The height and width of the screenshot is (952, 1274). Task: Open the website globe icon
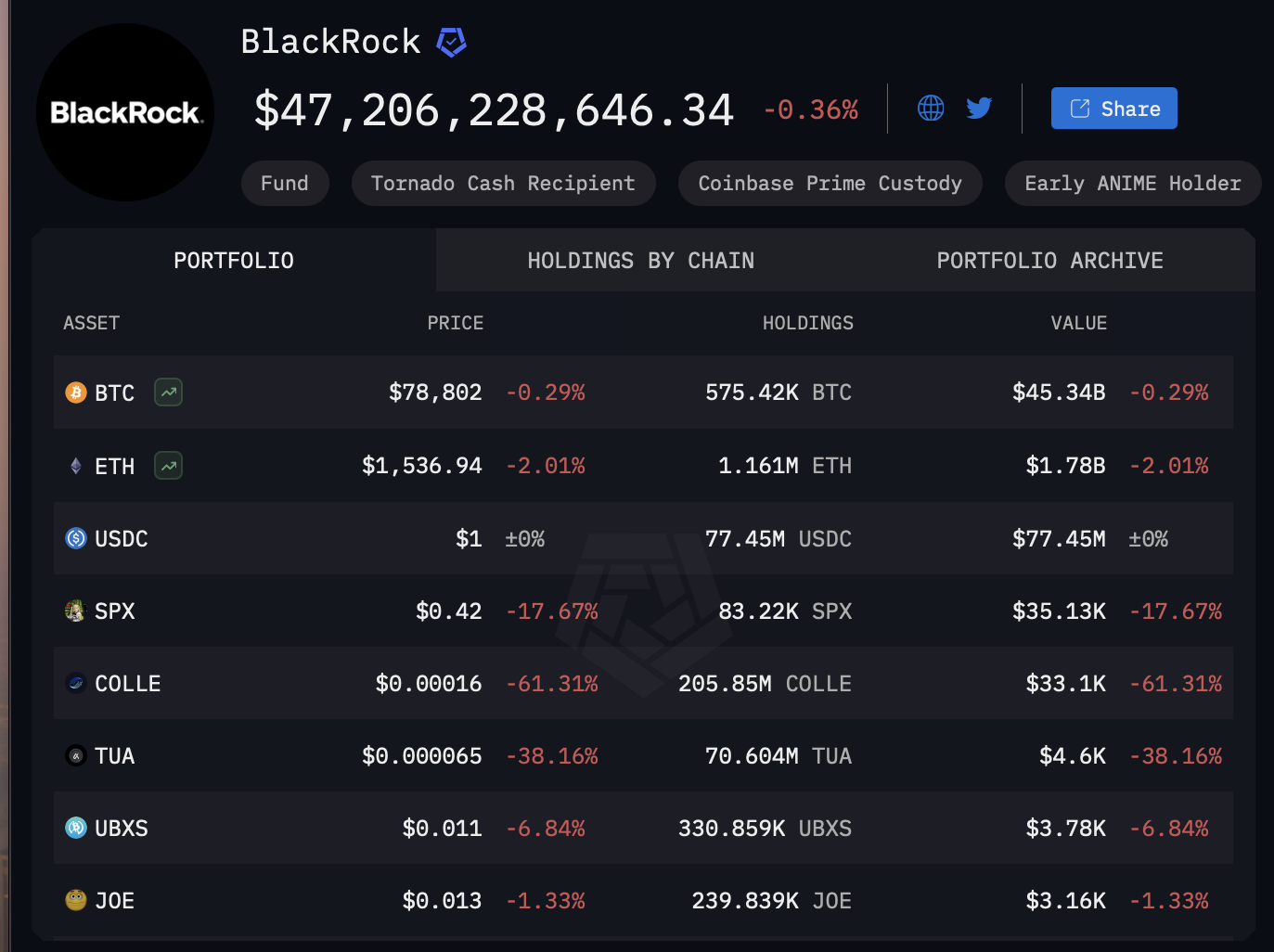point(931,109)
